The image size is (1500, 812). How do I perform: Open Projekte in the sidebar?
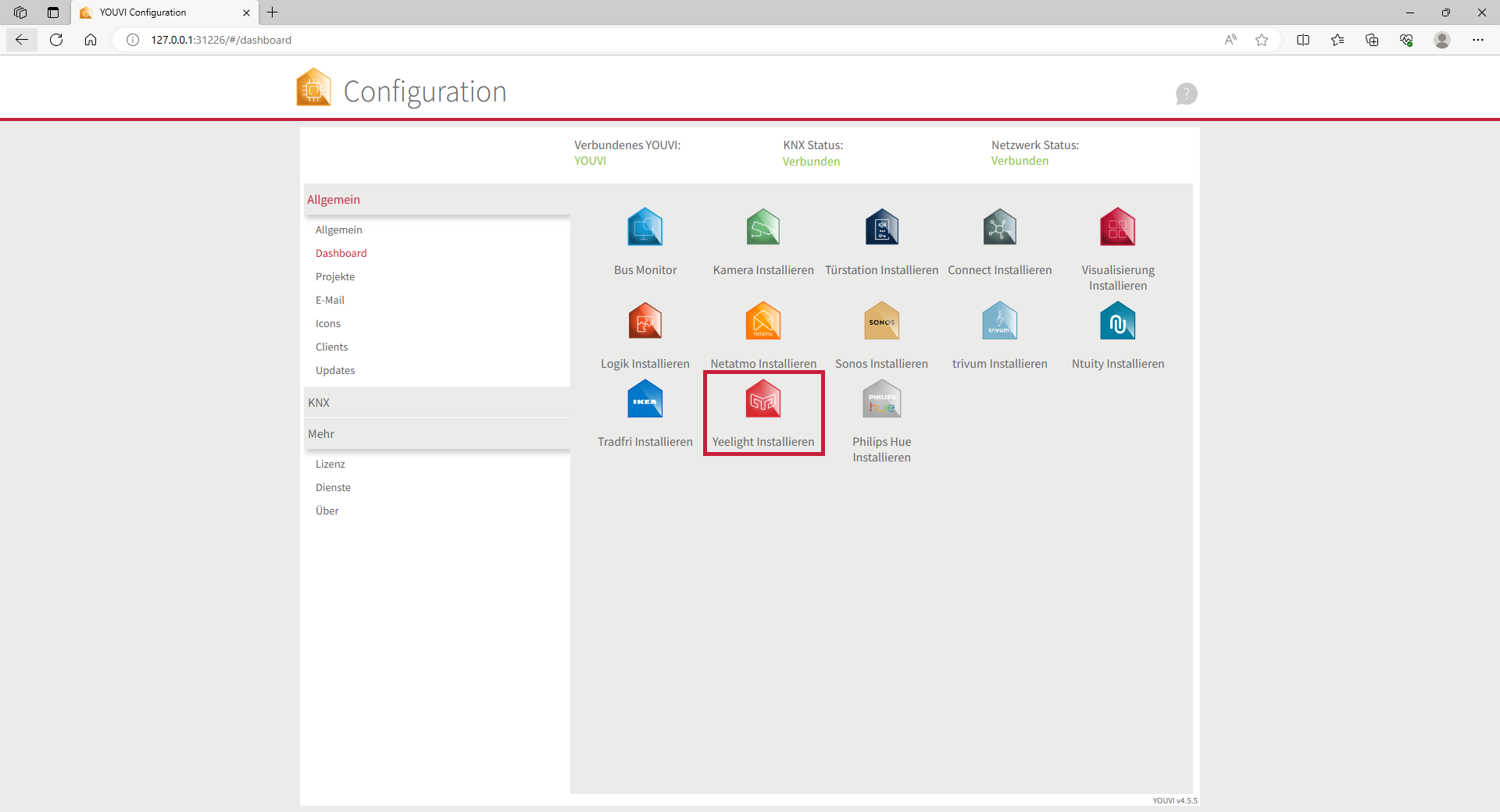pos(335,276)
